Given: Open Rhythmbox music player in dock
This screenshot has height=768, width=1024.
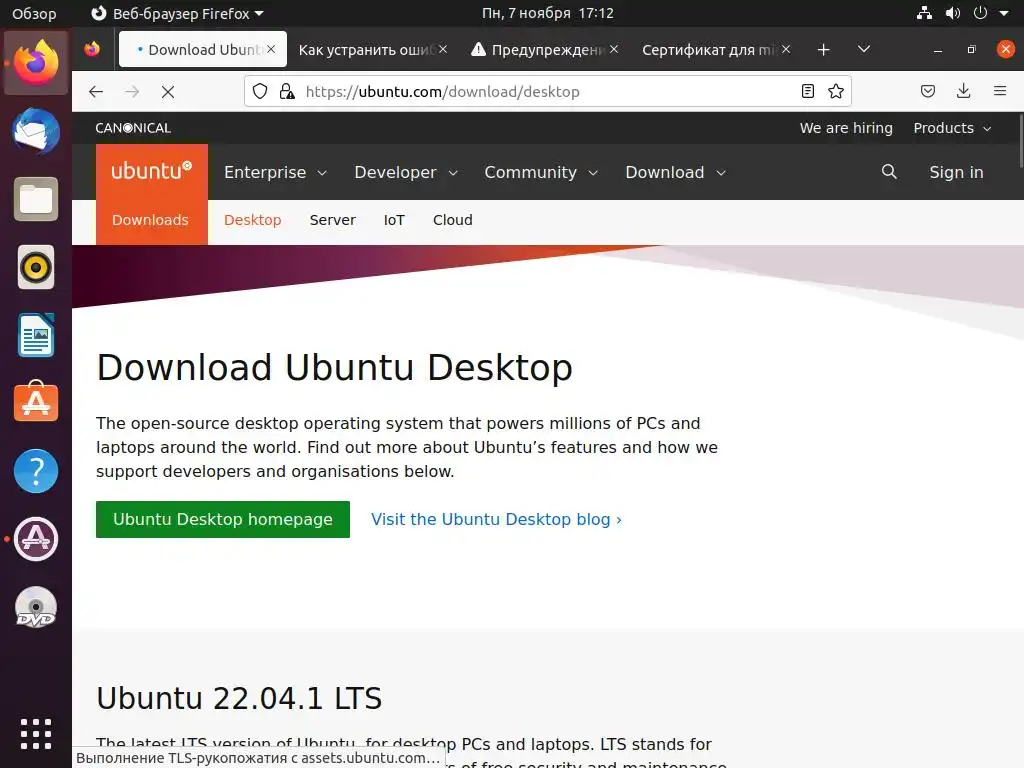Looking at the screenshot, I should [x=36, y=267].
